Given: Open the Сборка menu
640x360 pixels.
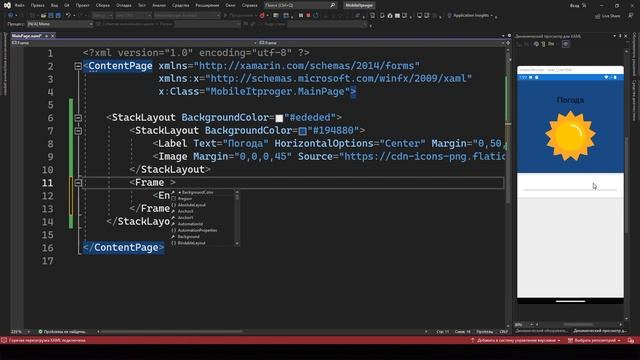Looking at the screenshot, I should 102,5.
